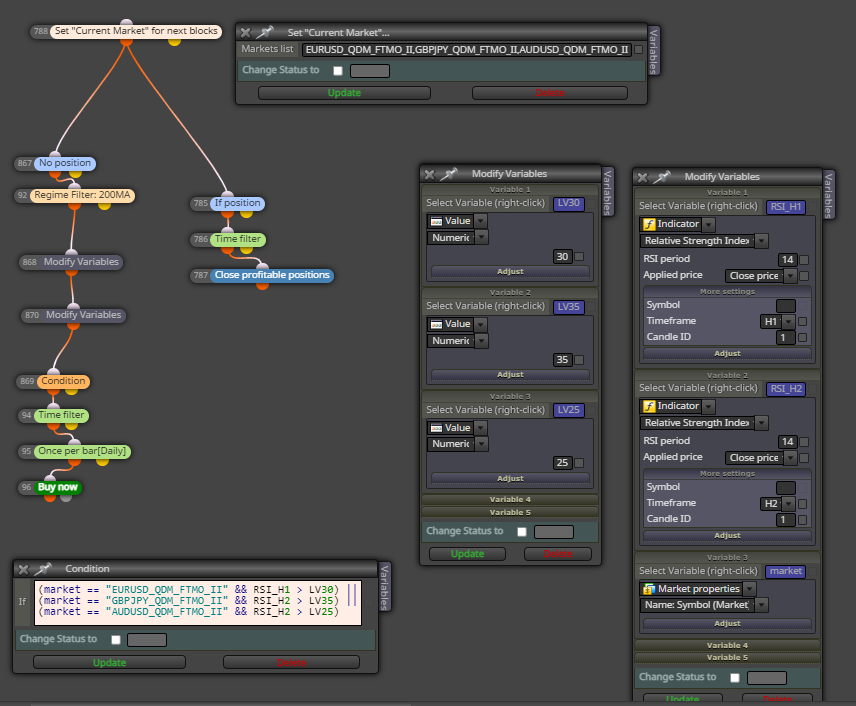This screenshot has height=706, width=856.
Task: Click the Value type icon for LV35
Action: coord(436,324)
